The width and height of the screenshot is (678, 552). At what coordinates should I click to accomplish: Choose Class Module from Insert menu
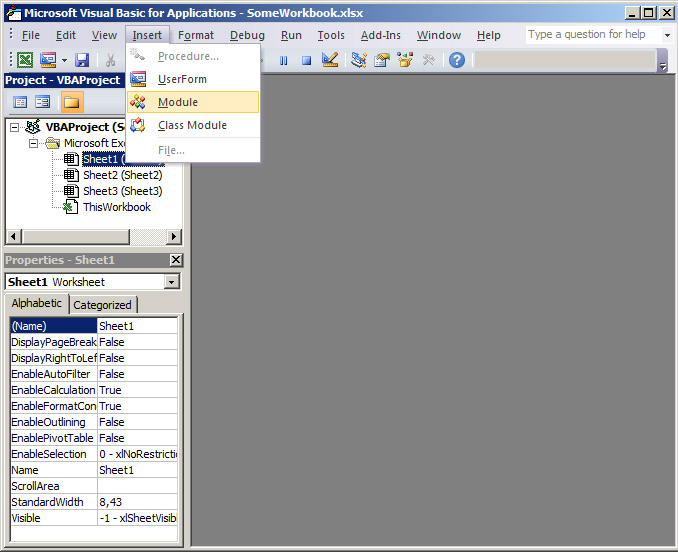point(193,125)
